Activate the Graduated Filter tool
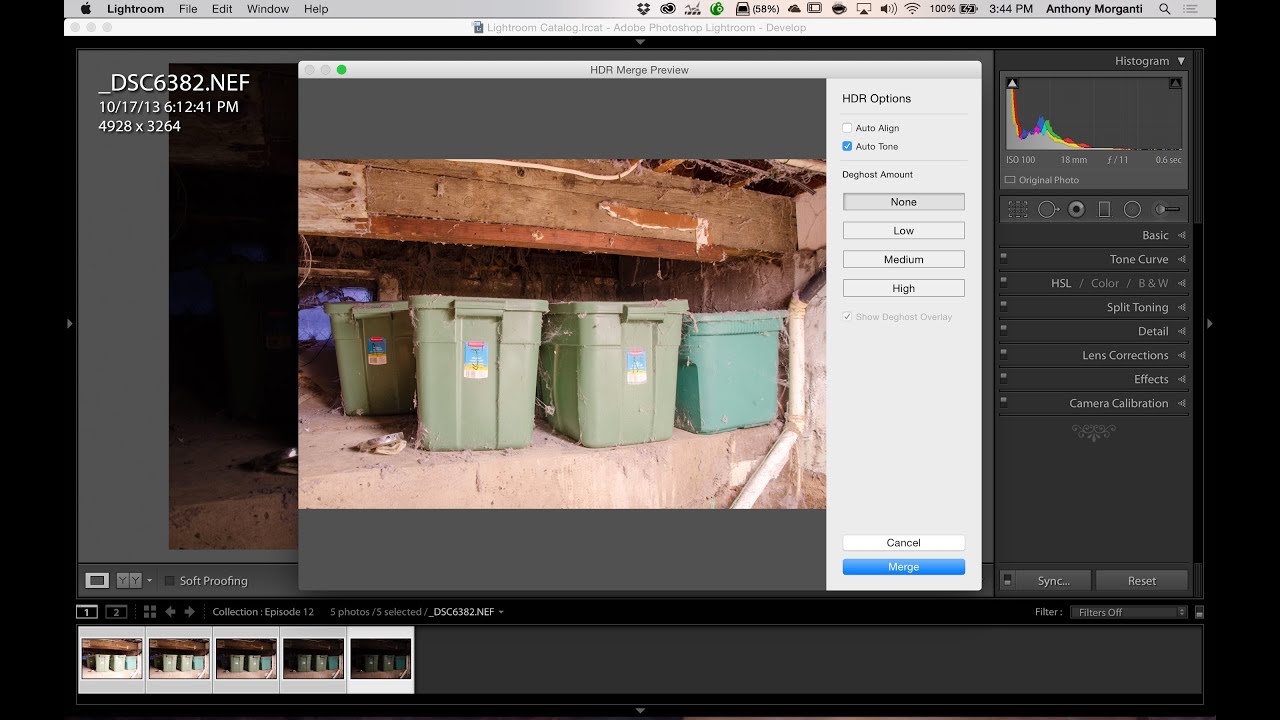The image size is (1280, 720). (x=1104, y=209)
